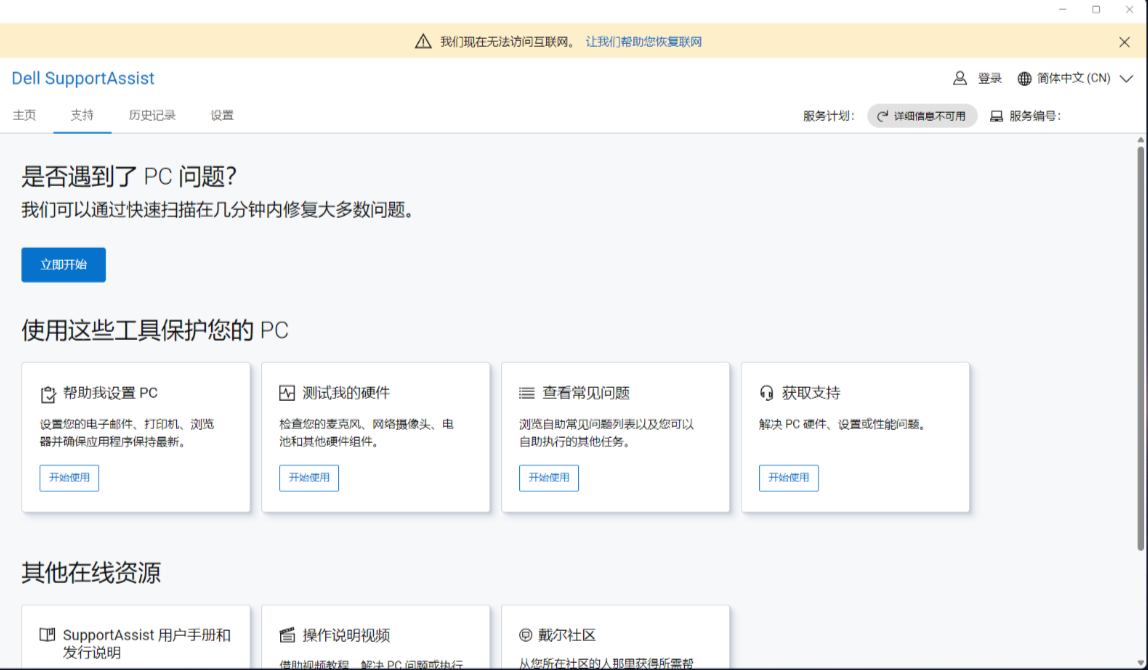Click the clipboard icon on 帮助我设置 PC card
1148x670 pixels.
[x=48, y=393]
